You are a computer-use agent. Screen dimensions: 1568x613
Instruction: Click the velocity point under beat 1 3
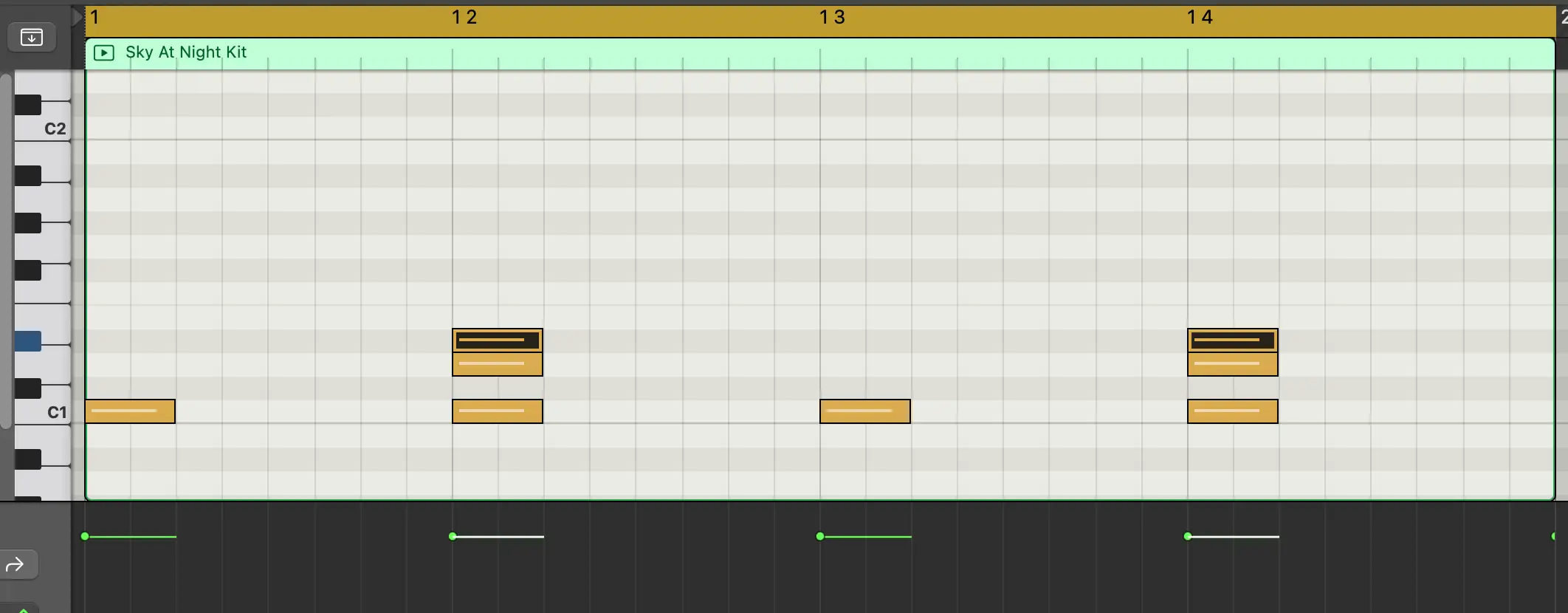coord(820,536)
